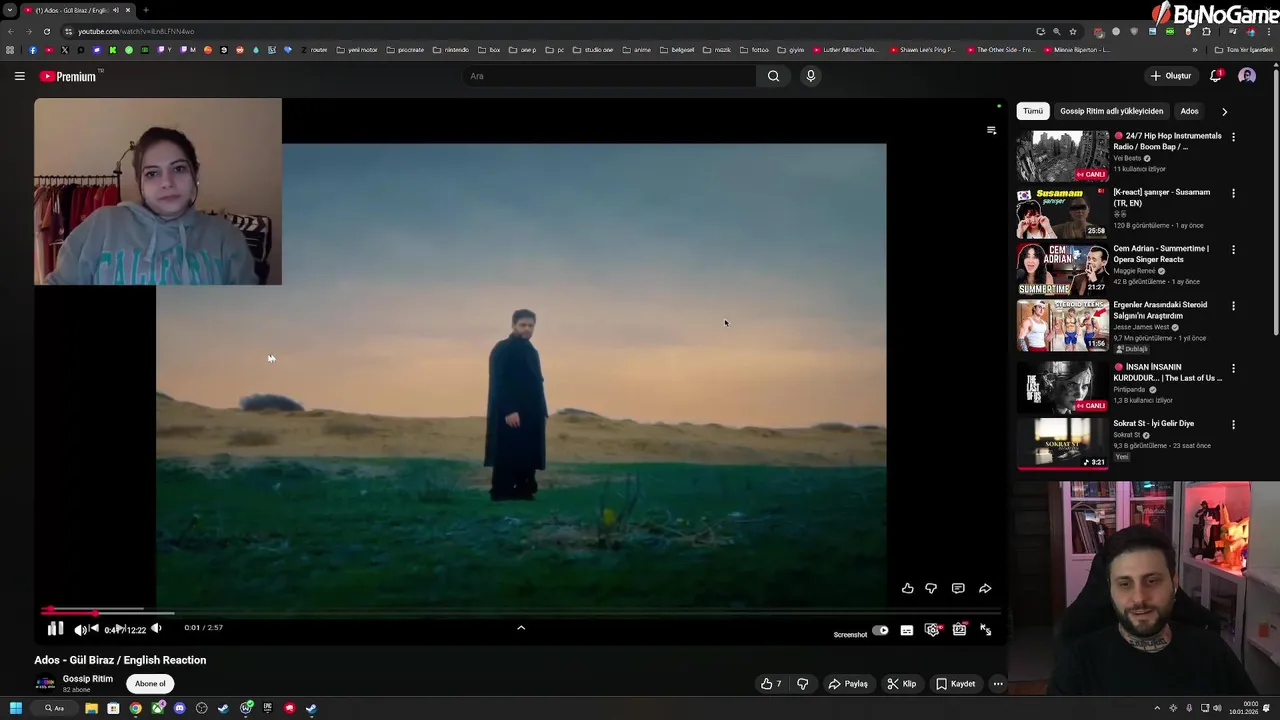Go to YouTube Premium home logo

pos(68,76)
